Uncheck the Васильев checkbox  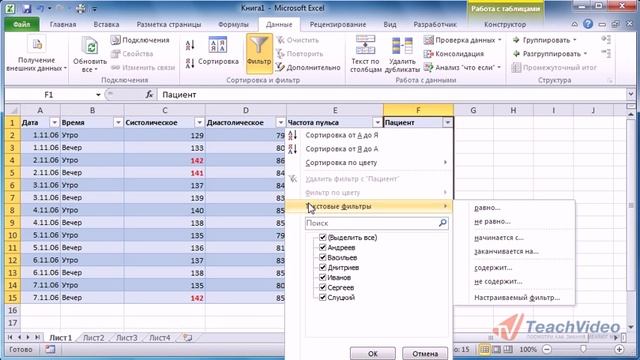pos(322,258)
